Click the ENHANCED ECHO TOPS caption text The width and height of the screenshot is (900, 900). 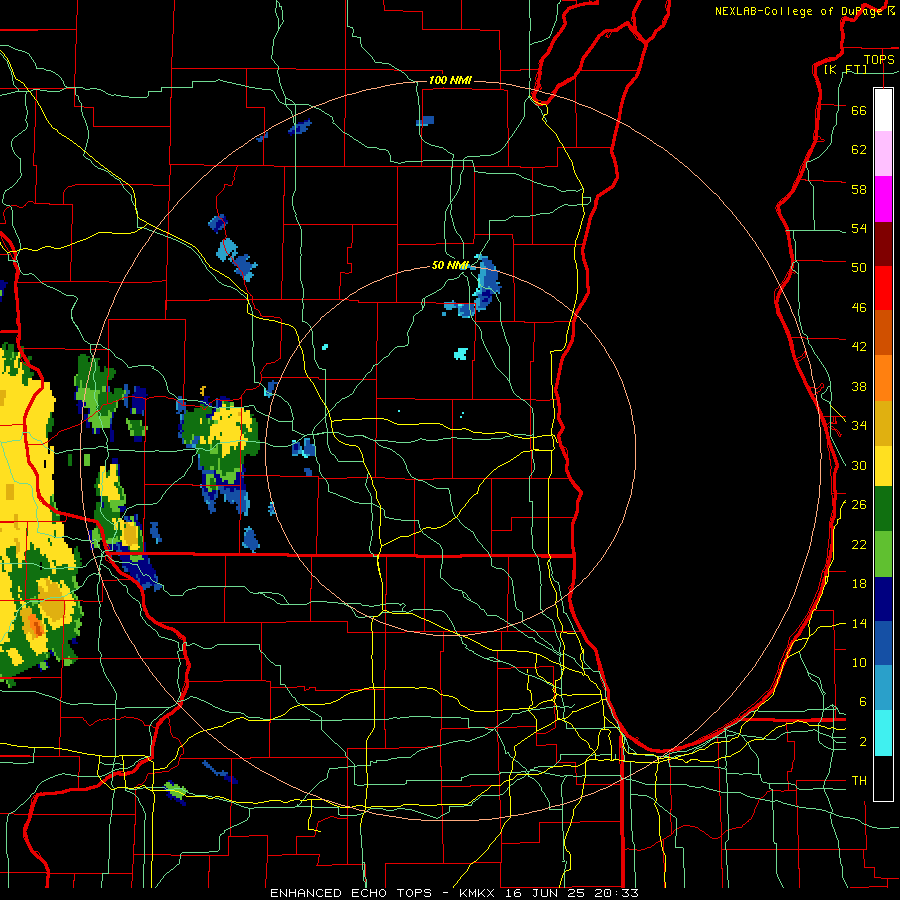click(x=351, y=893)
